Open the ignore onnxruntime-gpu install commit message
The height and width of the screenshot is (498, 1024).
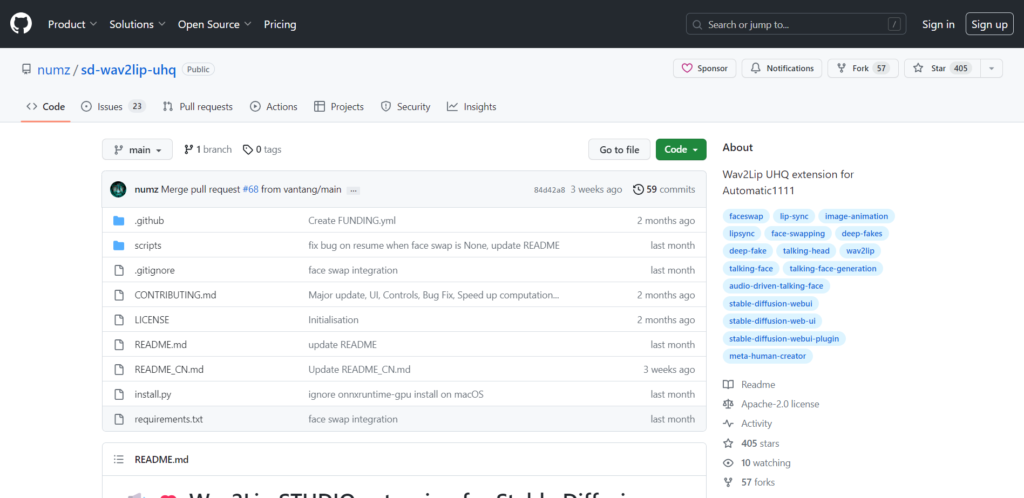click(x=396, y=394)
